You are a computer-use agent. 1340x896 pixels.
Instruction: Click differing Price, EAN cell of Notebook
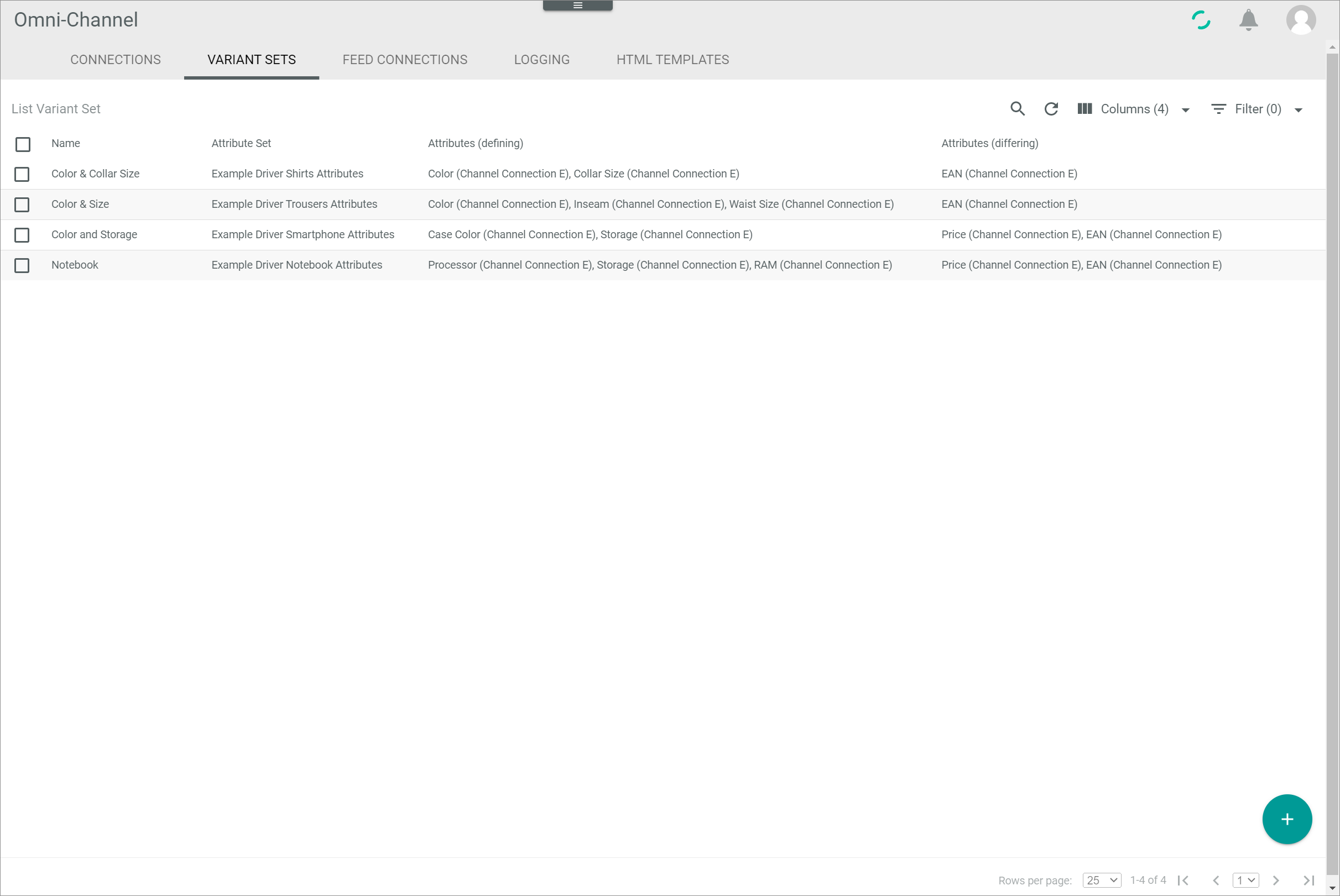click(1081, 265)
